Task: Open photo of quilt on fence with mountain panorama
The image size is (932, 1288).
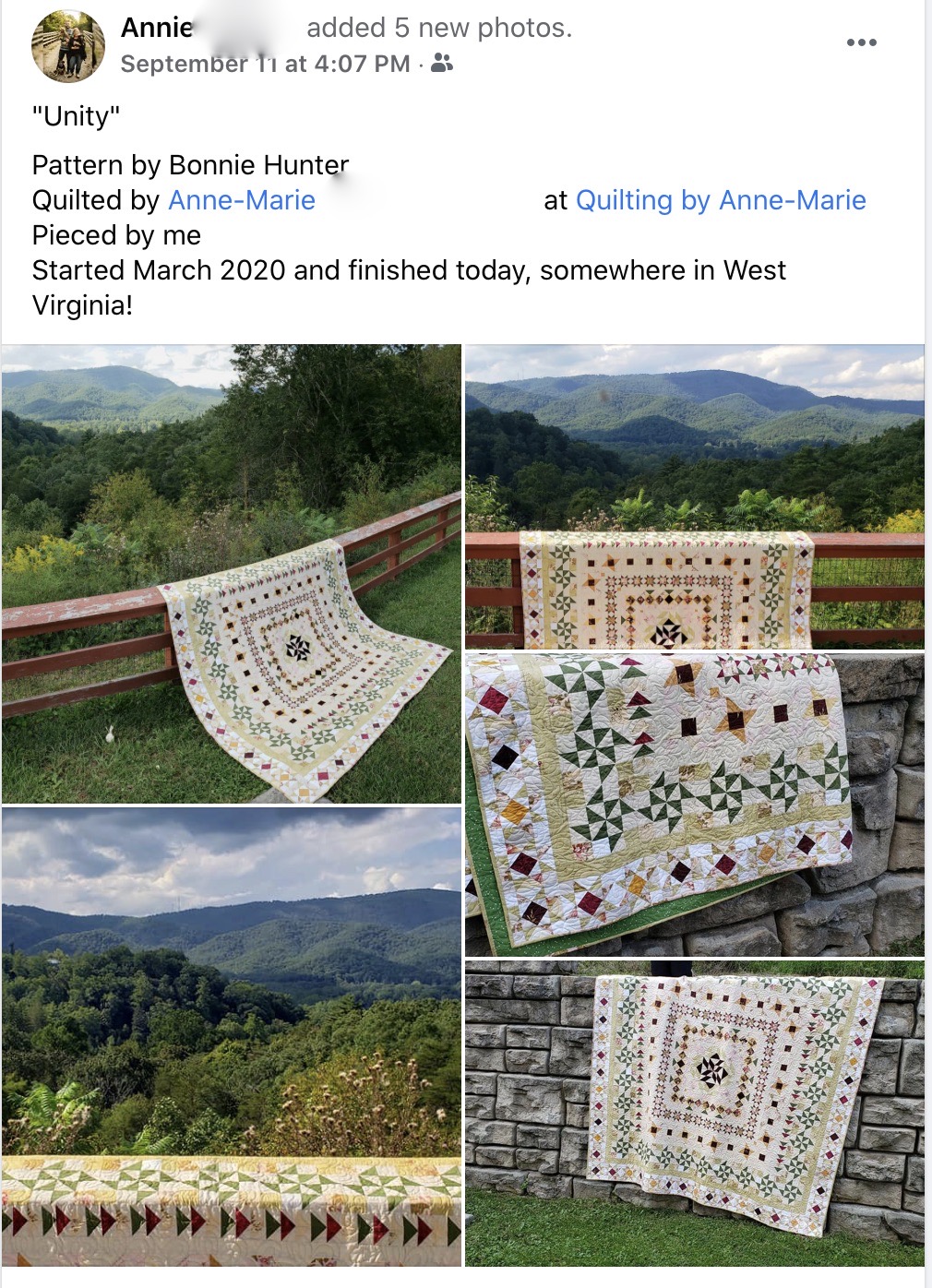Action: pos(695,496)
